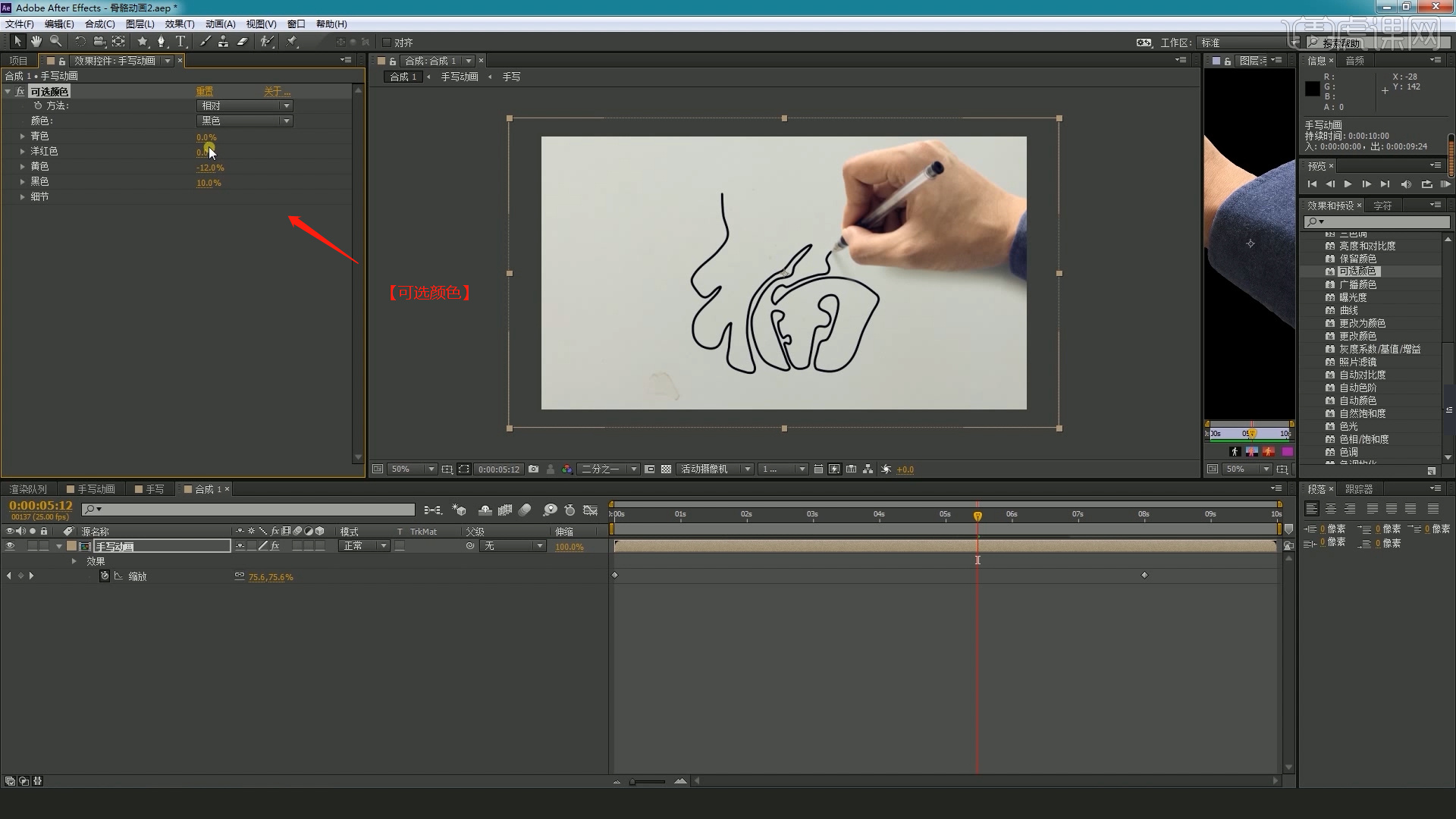The height and width of the screenshot is (819, 1456).
Task: Select the Puppet Pin tool
Action: click(x=292, y=42)
